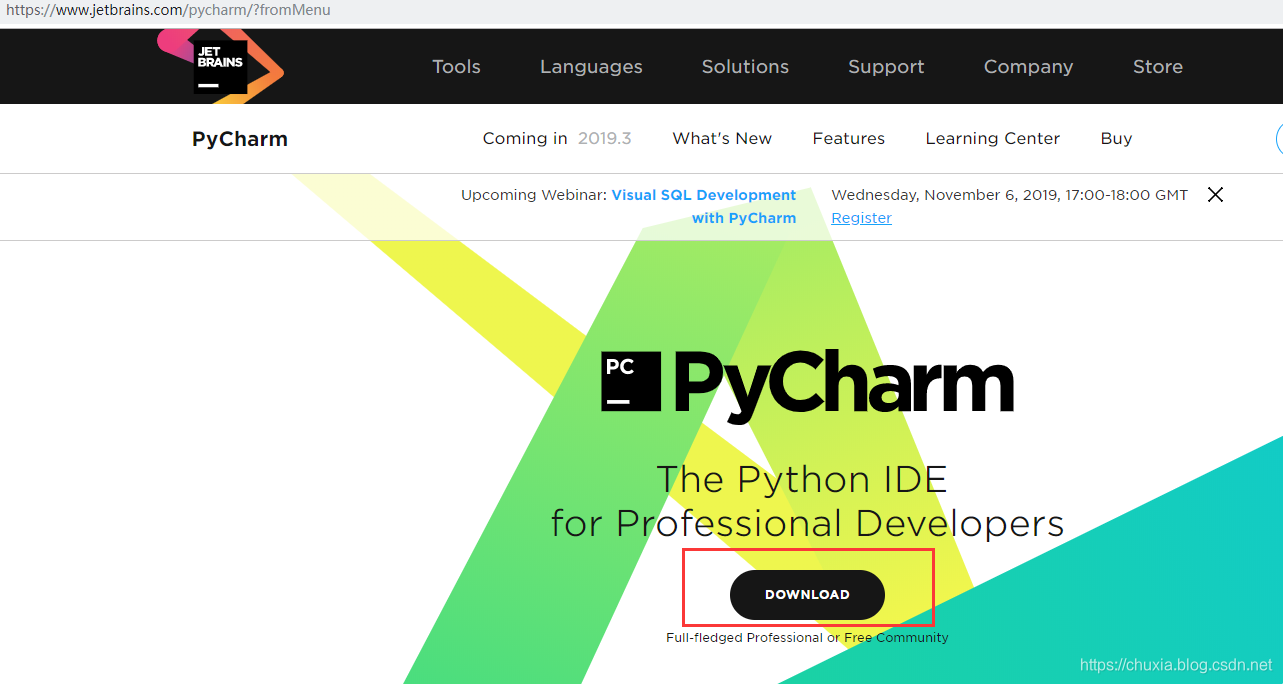Open the Company menu
This screenshot has height=684, width=1283.
[x=1028, y=67]
